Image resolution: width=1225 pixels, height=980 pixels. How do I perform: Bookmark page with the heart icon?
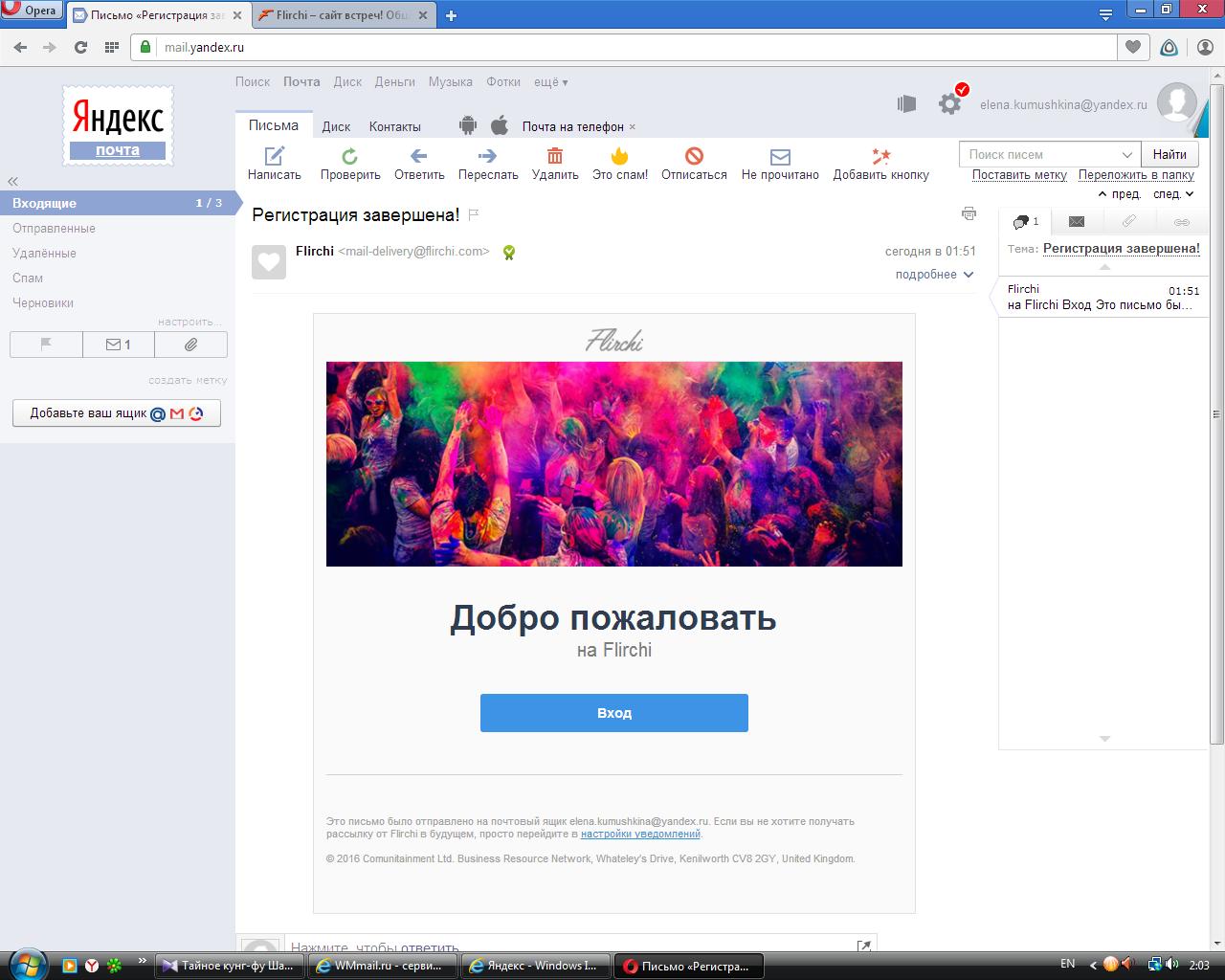point(1133,47)
